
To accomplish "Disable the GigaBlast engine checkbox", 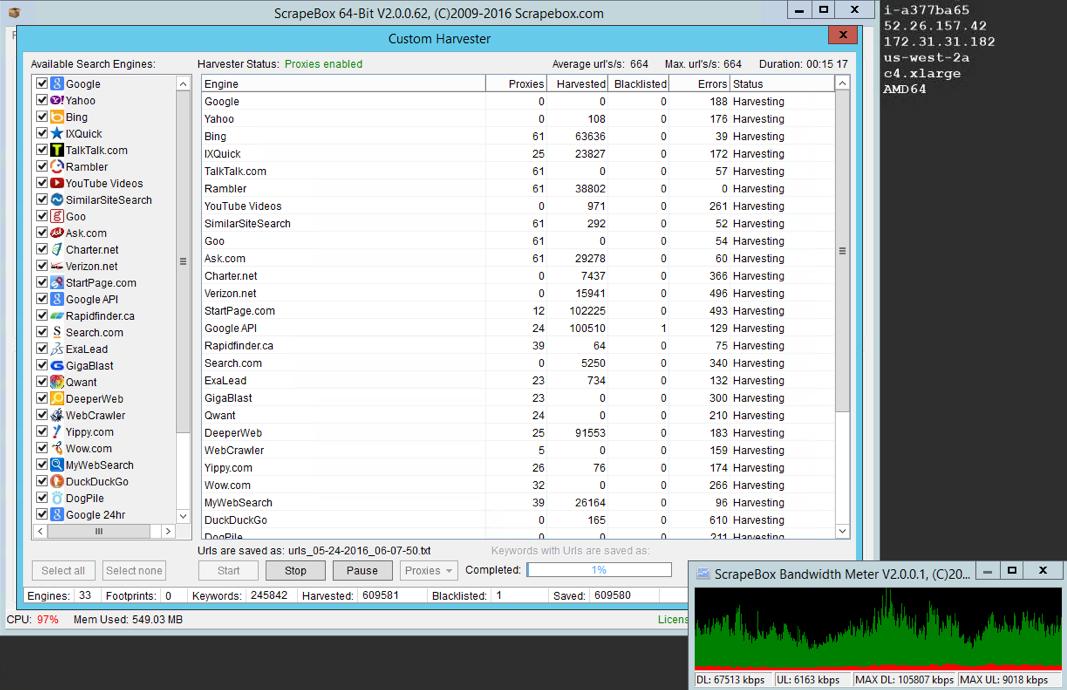I will pyautogui.click(x=42, y=365).
